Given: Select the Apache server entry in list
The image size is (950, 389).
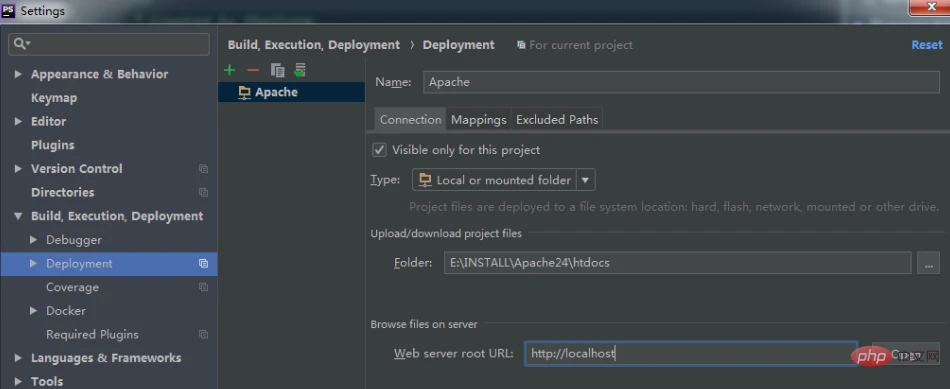Looking at the screenshot, I should 291,92.
